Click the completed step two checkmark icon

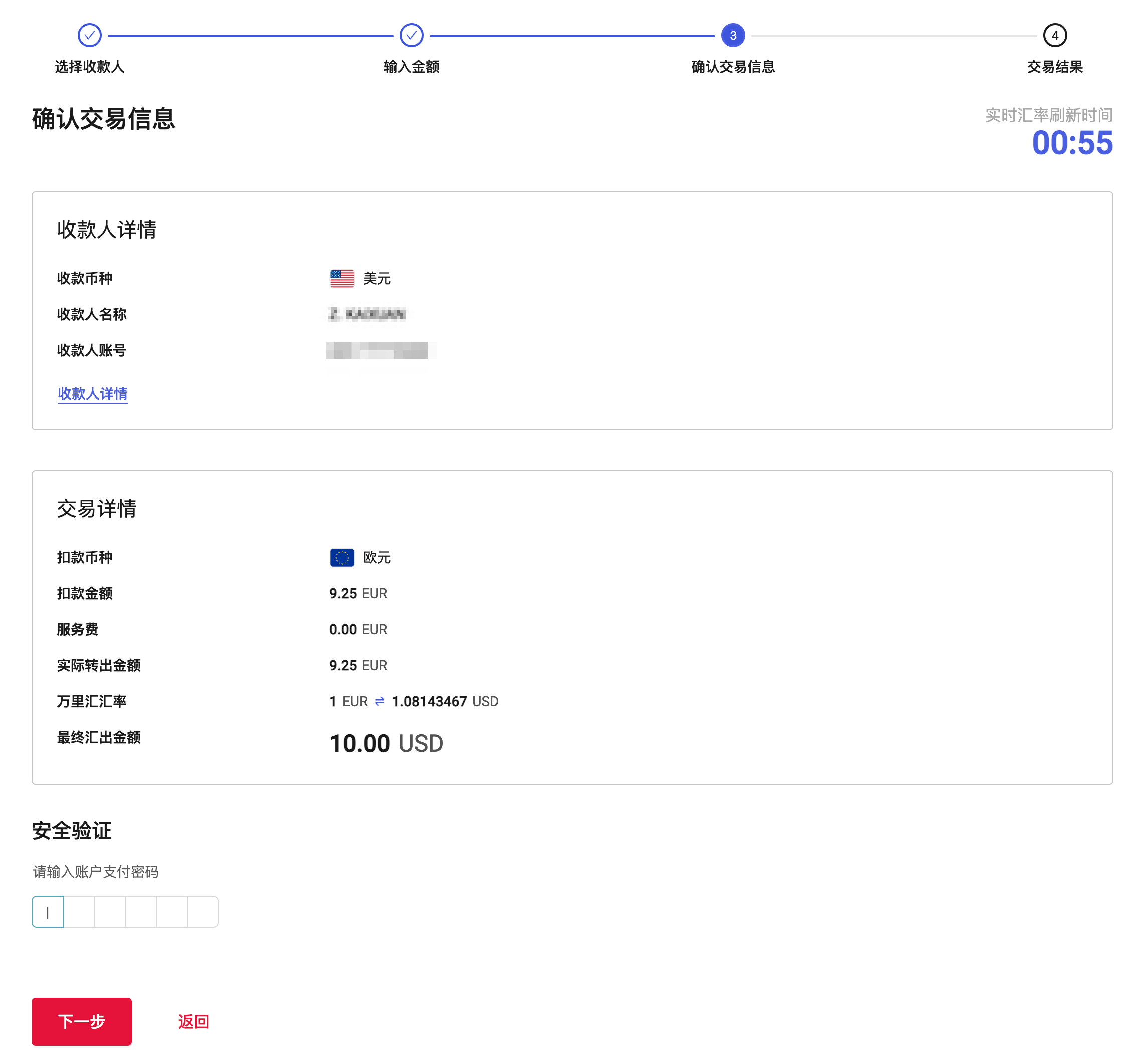(x=411, y=36)
